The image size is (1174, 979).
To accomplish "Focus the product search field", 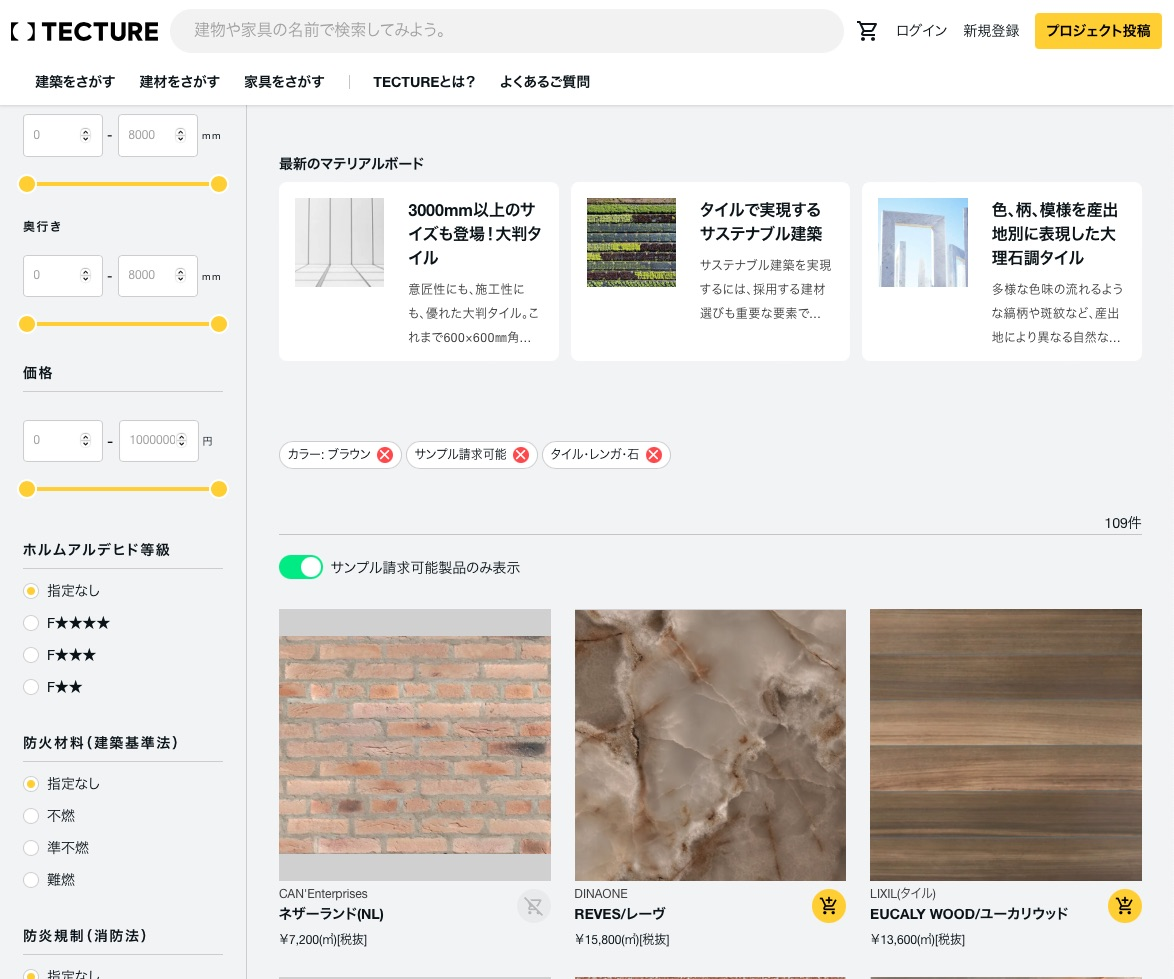I will pos(506,31).
